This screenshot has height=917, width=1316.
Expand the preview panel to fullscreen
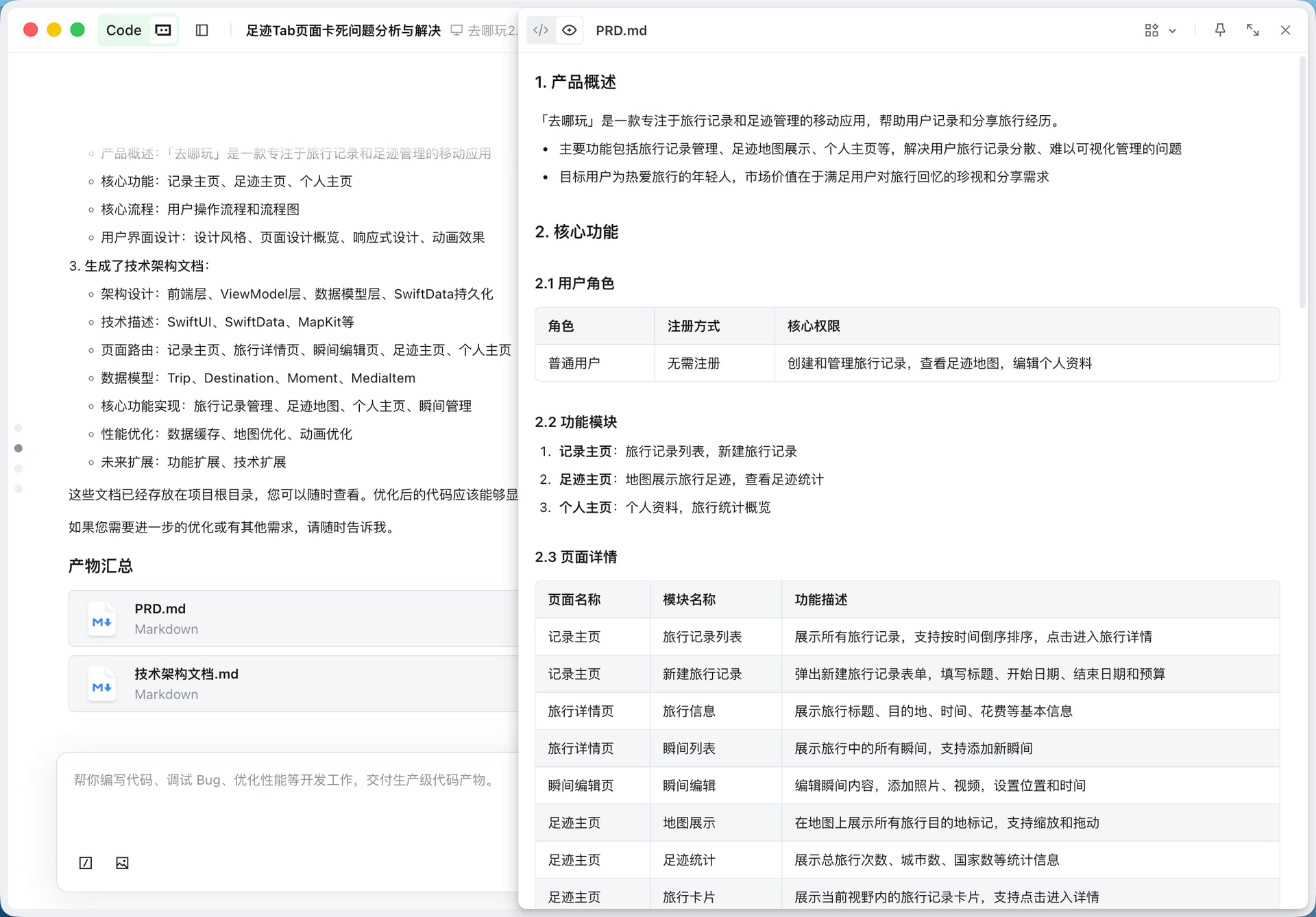point(1252,30)
